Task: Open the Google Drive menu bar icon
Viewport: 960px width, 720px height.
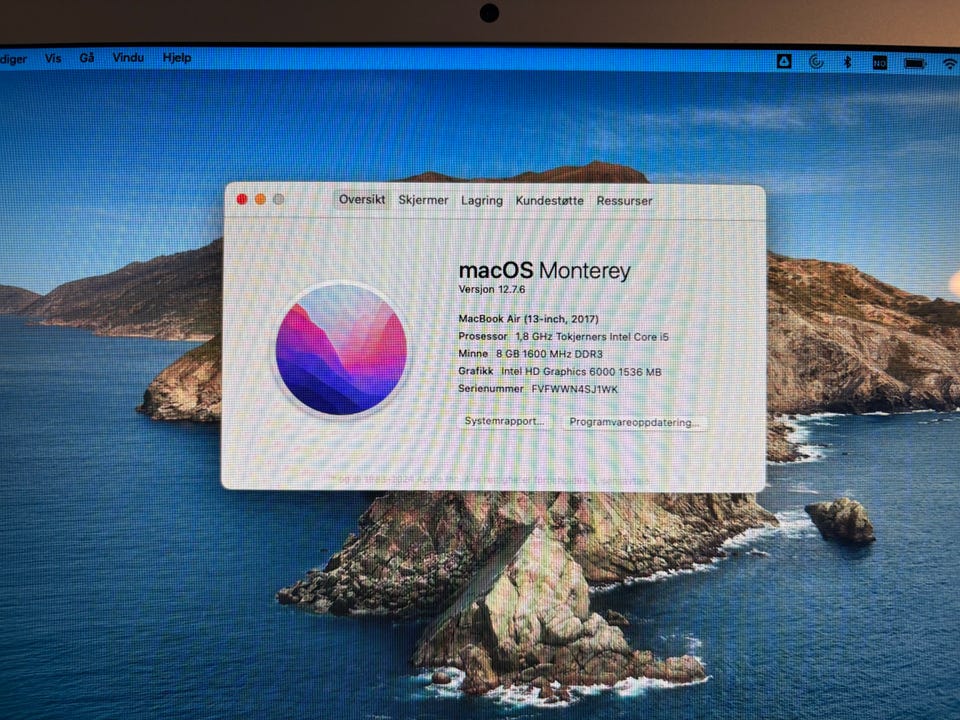Action: (784, 61)
